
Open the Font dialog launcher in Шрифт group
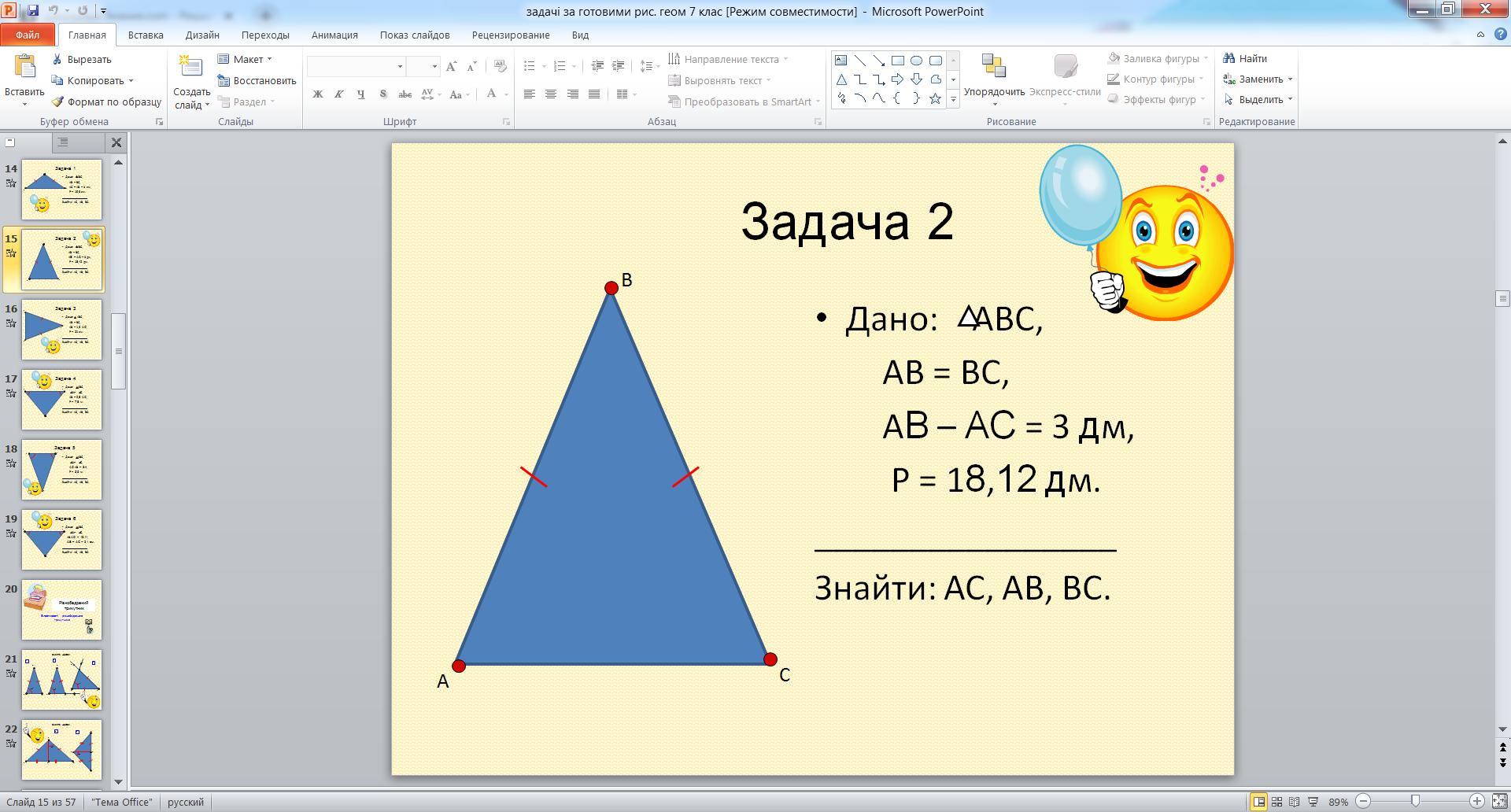pos(506,122)
